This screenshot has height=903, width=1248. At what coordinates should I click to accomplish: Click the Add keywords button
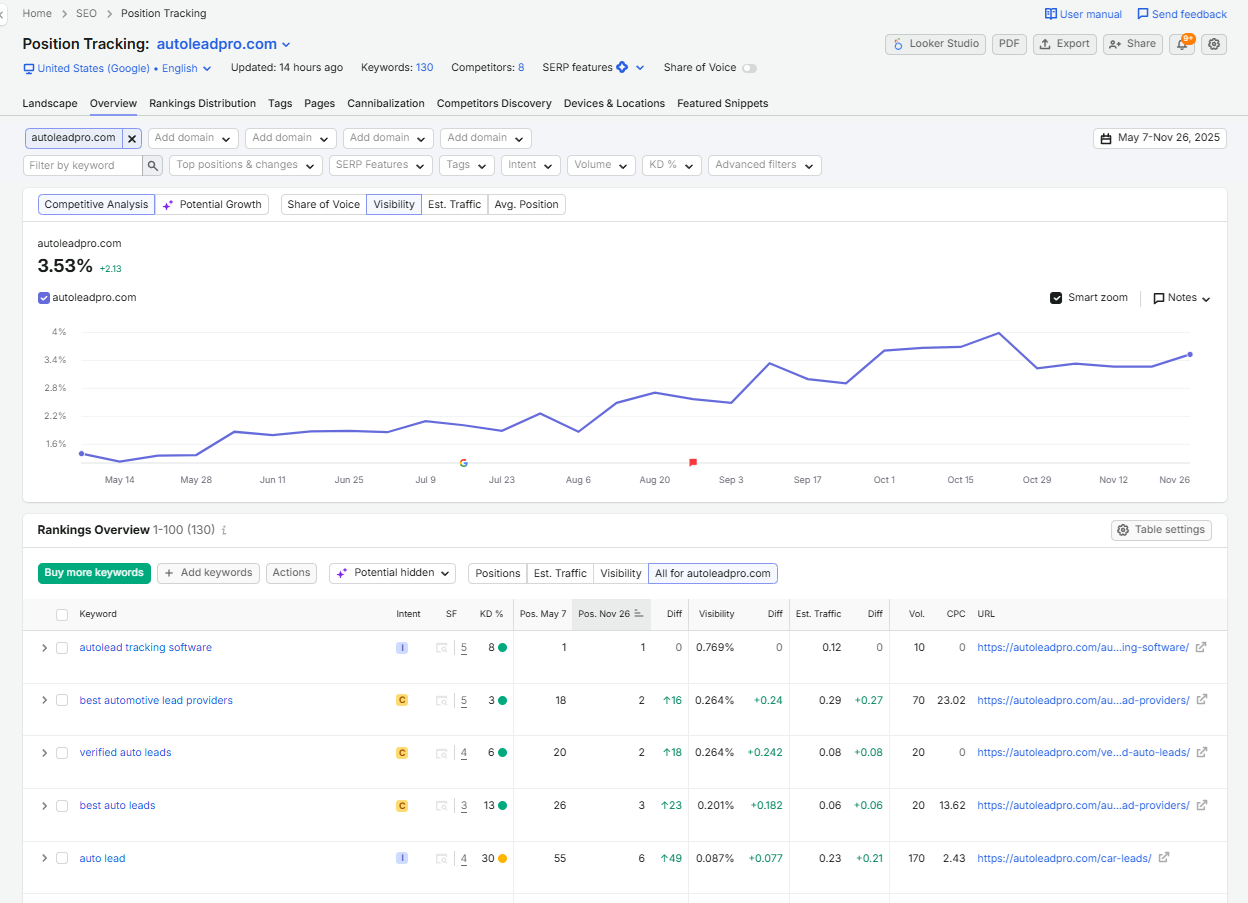point(208,573)
